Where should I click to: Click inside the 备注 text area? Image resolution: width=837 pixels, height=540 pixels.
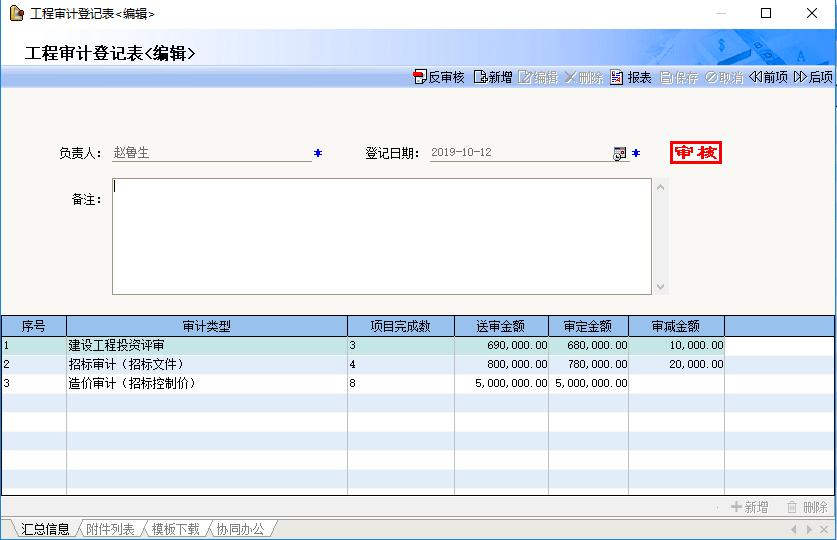coord(380,236)
